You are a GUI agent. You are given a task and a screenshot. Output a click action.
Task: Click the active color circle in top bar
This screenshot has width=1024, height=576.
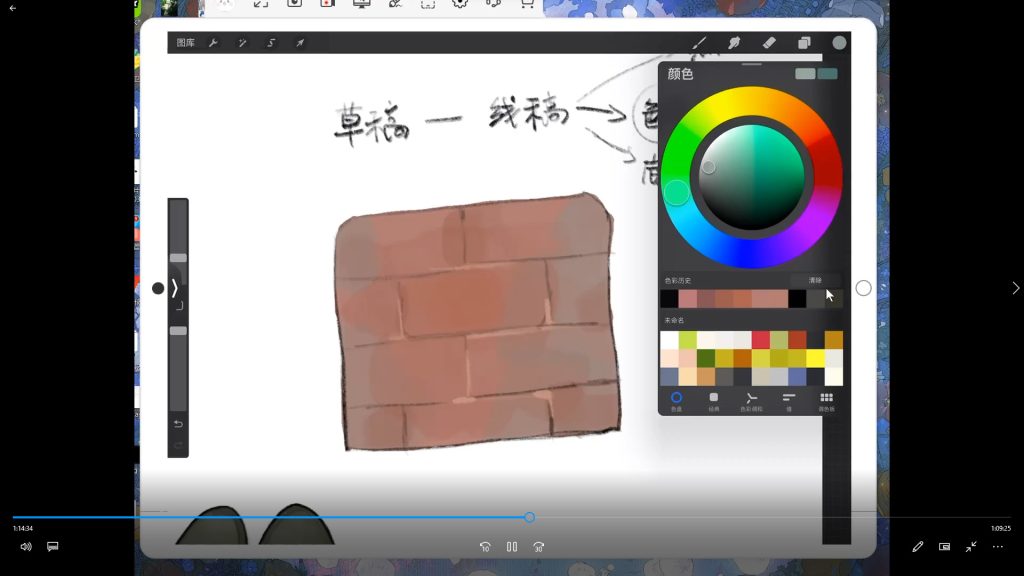click(839, 42)
